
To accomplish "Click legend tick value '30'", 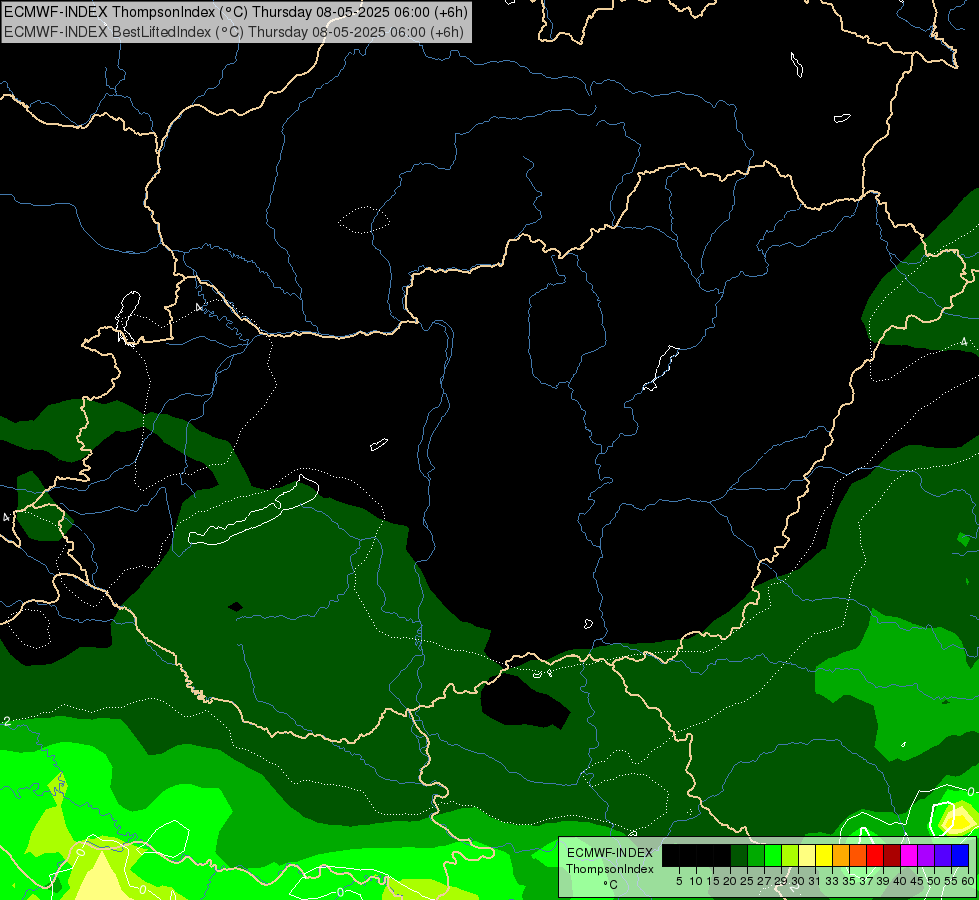I will pyautogui.click(x=797, y=881).
